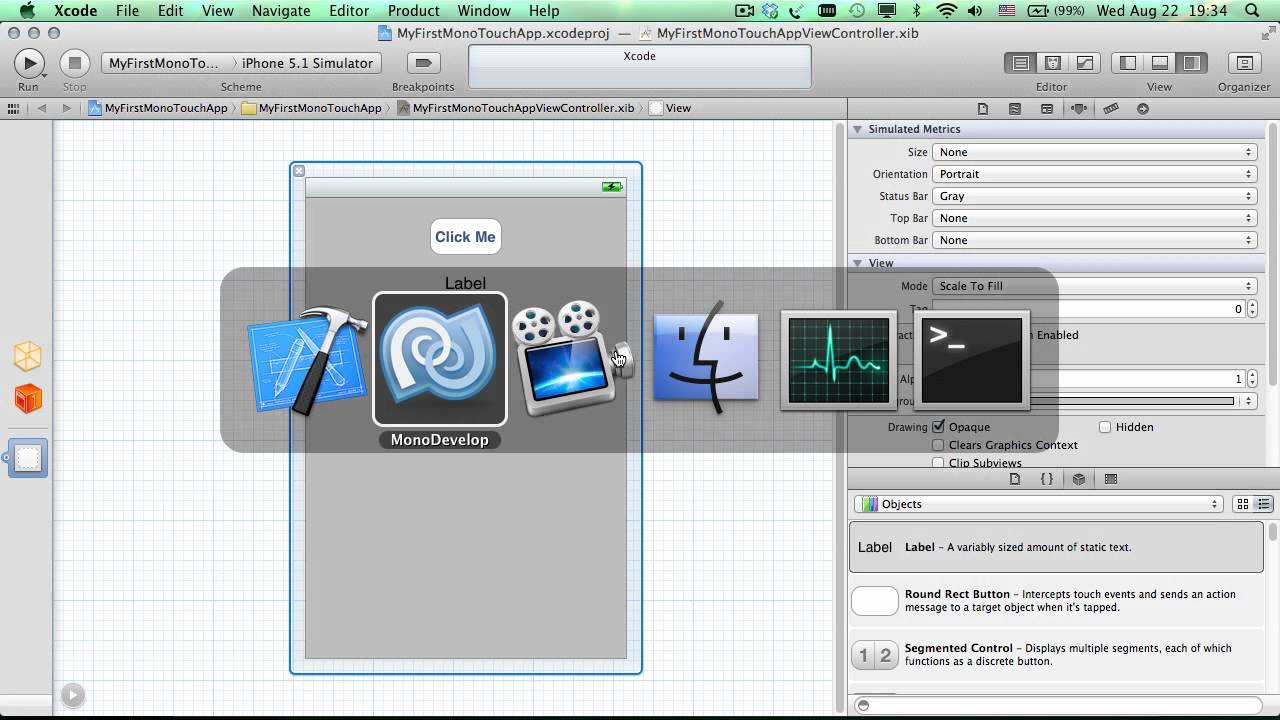Select the Activity Monitor icon in switcher
1280x720 pixels.
[x=838, y=360]
